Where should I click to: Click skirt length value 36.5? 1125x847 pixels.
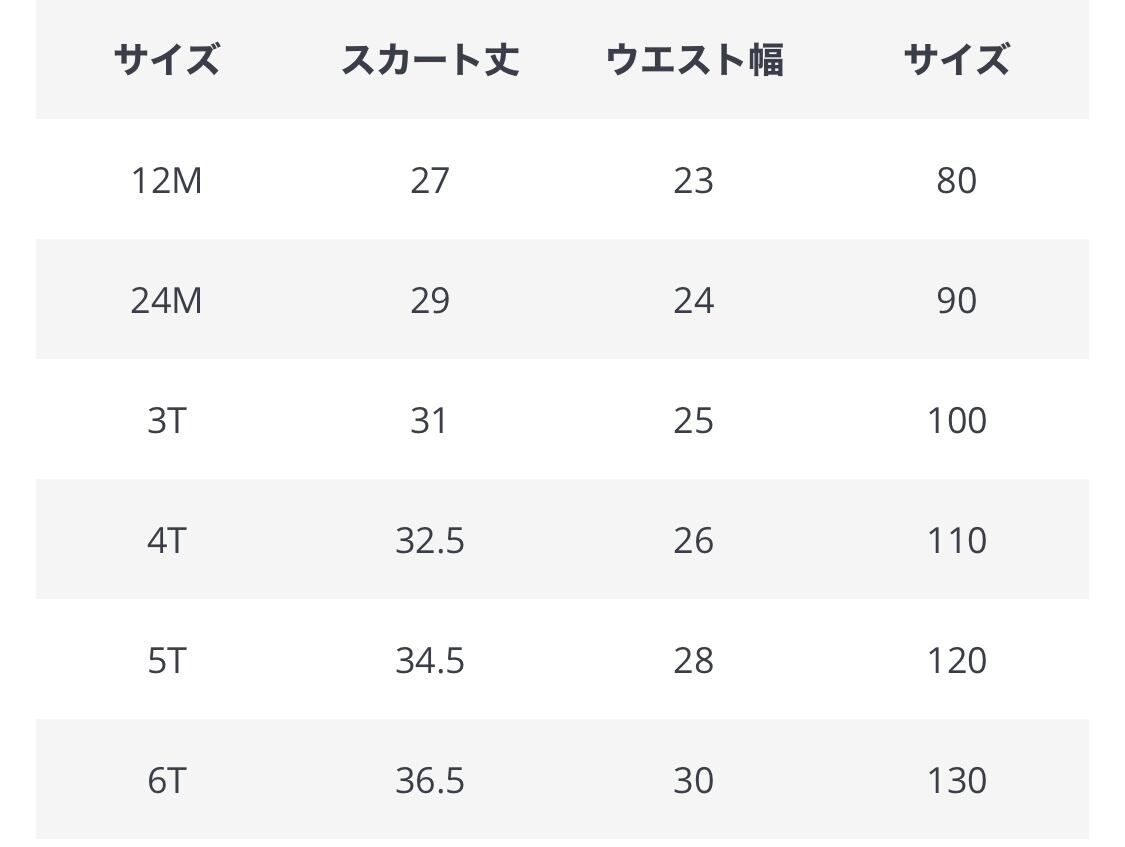430,781
